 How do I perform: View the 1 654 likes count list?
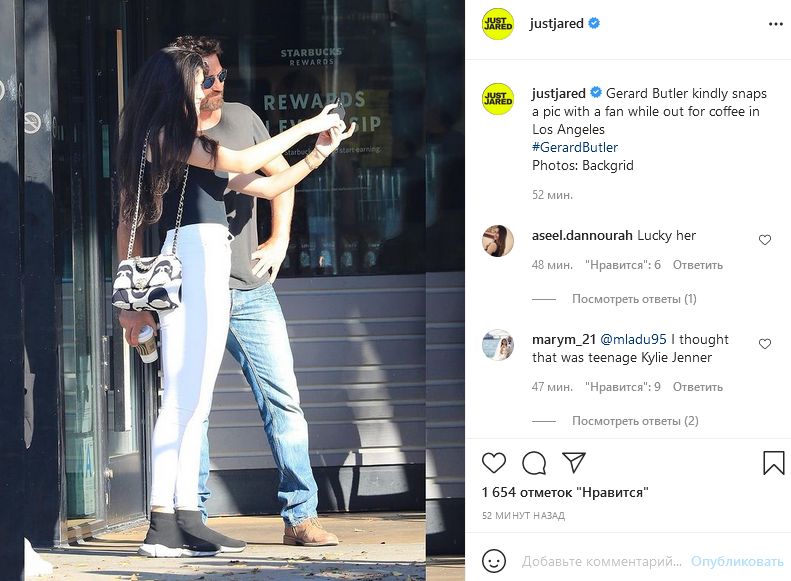(x=565, y=492)
